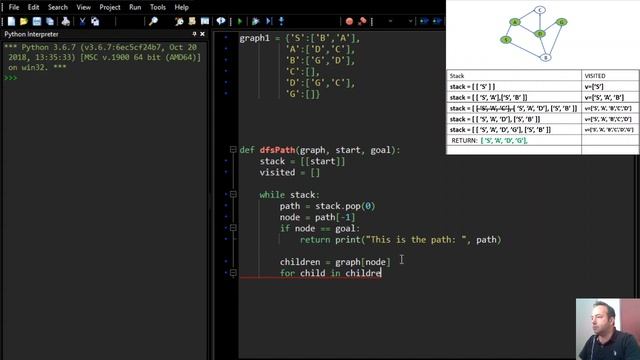
Task: Click the 'stack.pop(0)' code text
Action: [345, 206]
